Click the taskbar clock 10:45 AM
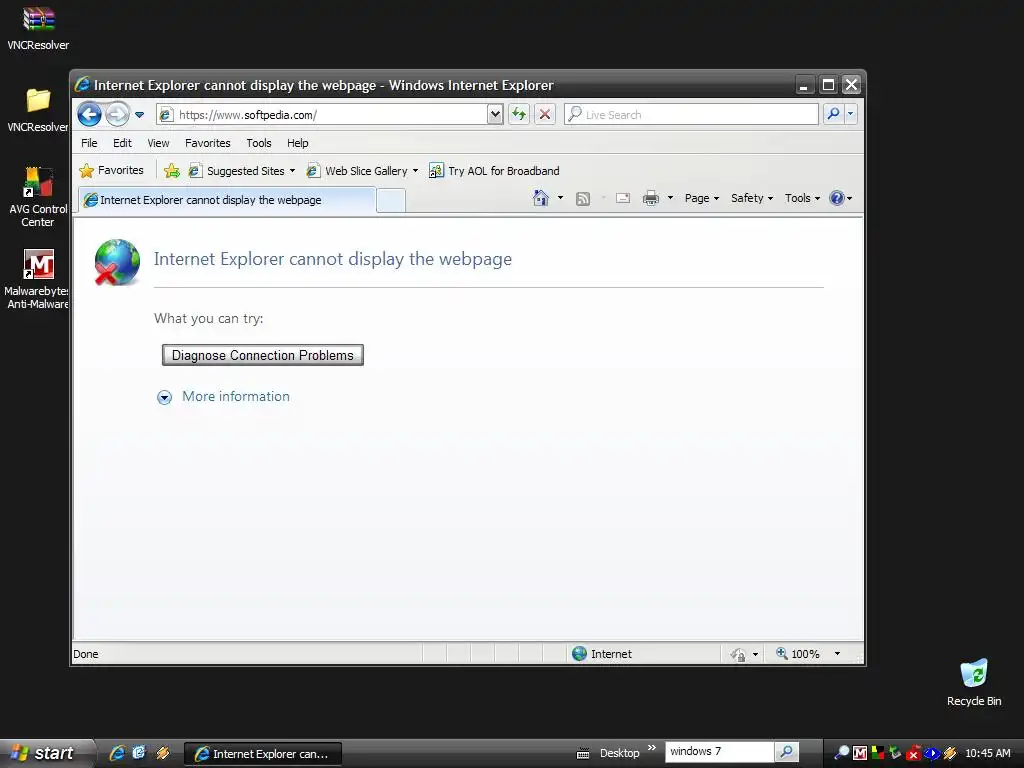 (987, 753)
